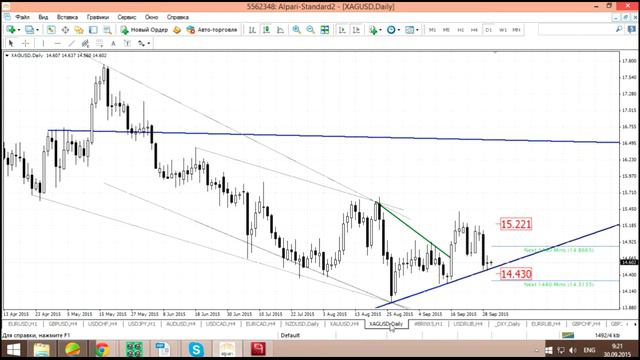Image resolution: width=640 pixels, height=360 pixels.
Task: Select the D1 timeframe
Action: point(489,30)
